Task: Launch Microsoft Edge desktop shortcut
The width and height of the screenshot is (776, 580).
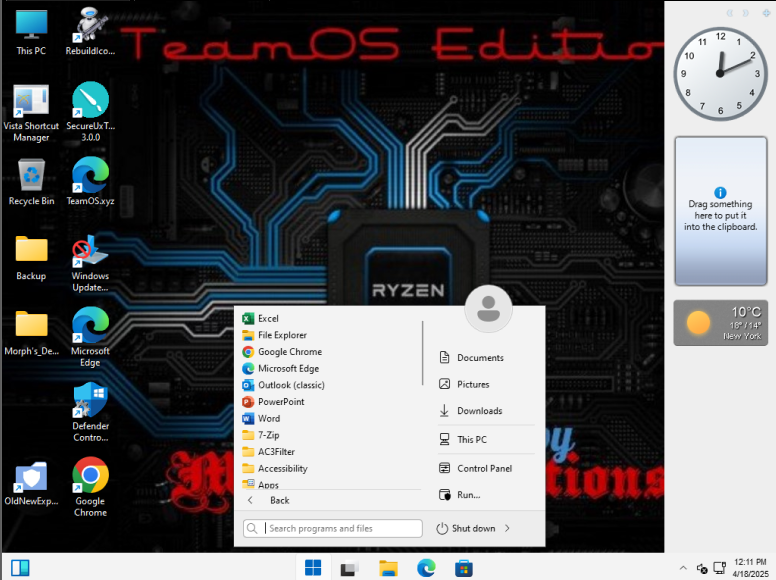Action: (x=90, y=338)
